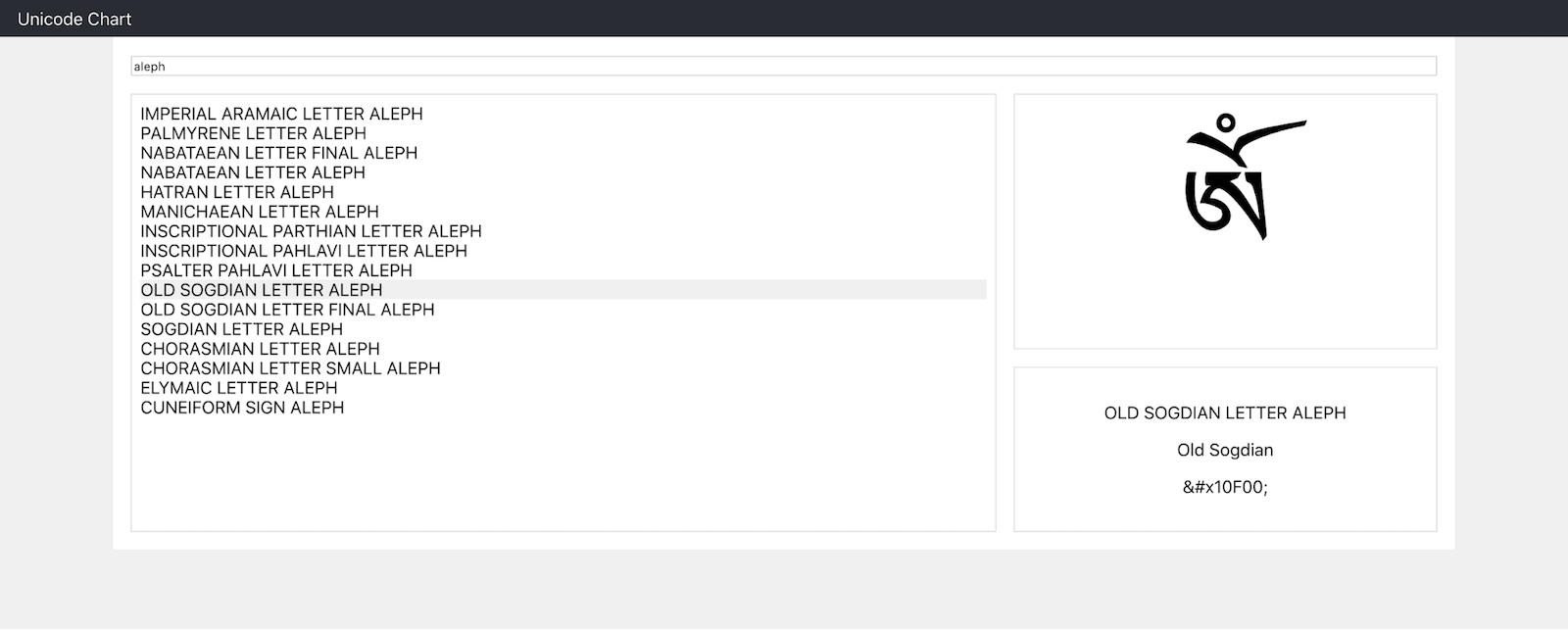
Task: Choose ELYMAIC LETTER ALEPH
Action: pyautogui.click(x=238, y=388)
